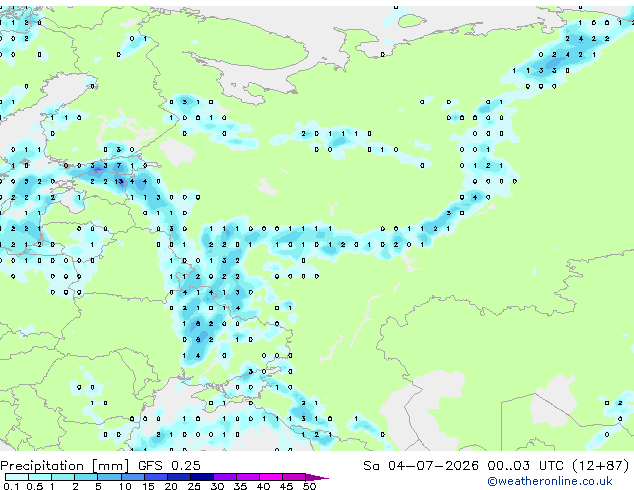Click the legend scale label '40'
Viewport: 634px width, 490px height.
point(263,486)
